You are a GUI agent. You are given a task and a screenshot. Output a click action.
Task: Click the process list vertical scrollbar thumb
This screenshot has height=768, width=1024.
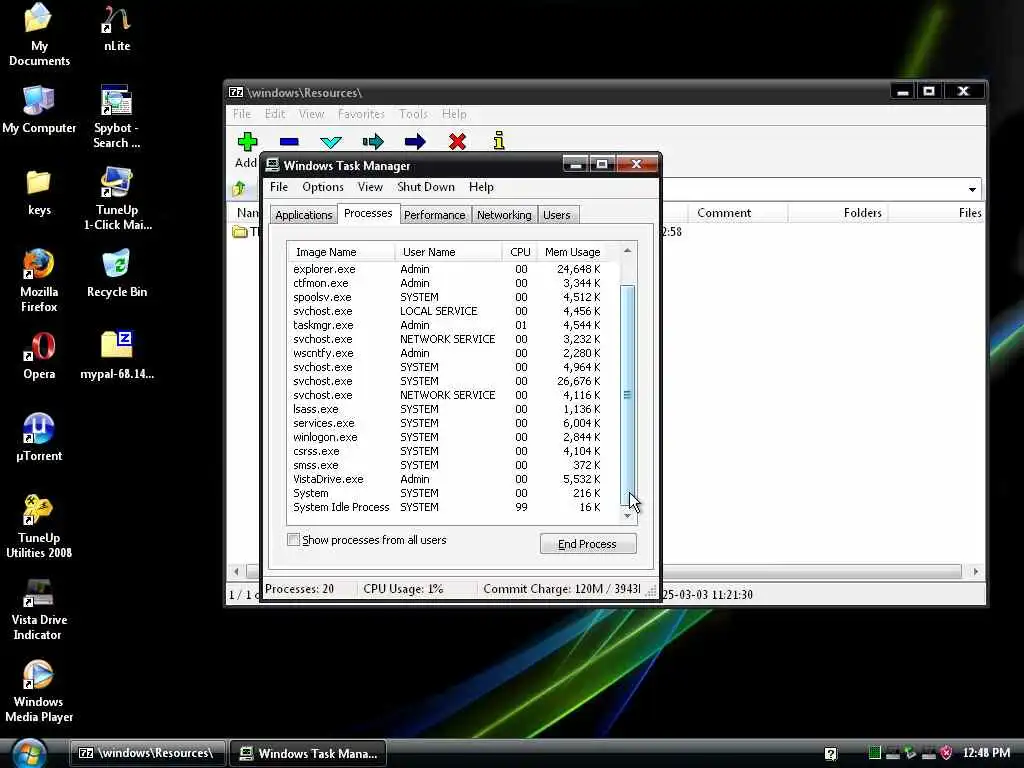point(627,394)
